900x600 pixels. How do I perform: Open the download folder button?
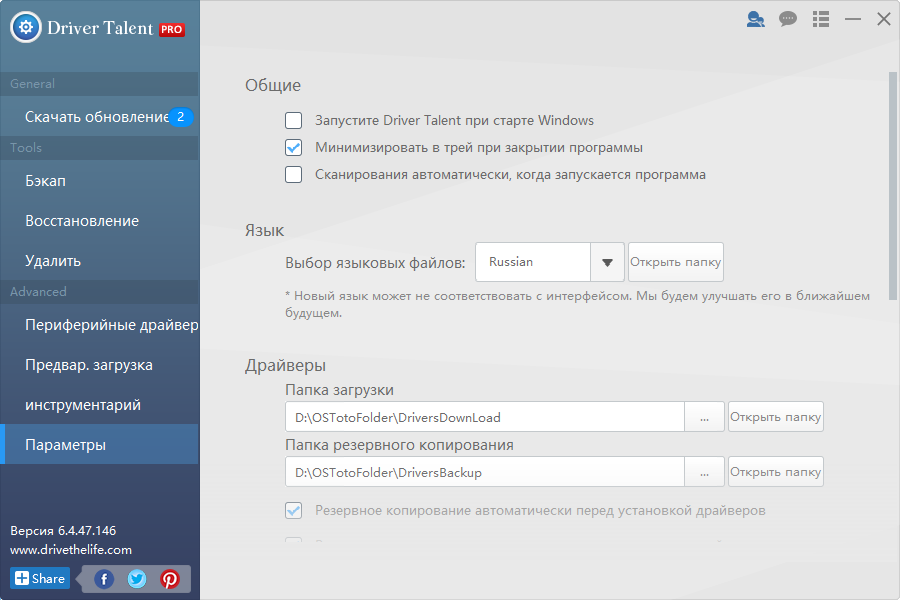click(775, 417)
